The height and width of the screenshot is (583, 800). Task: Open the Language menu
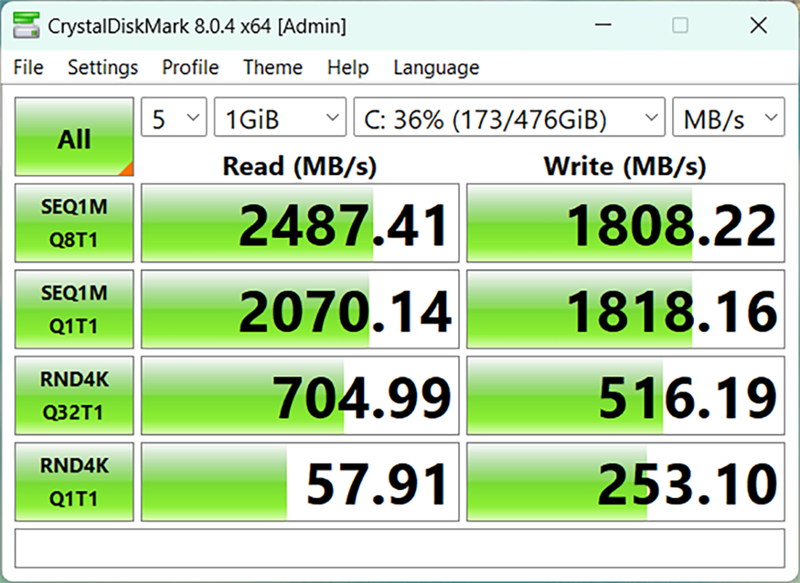[x=436, y=67]
